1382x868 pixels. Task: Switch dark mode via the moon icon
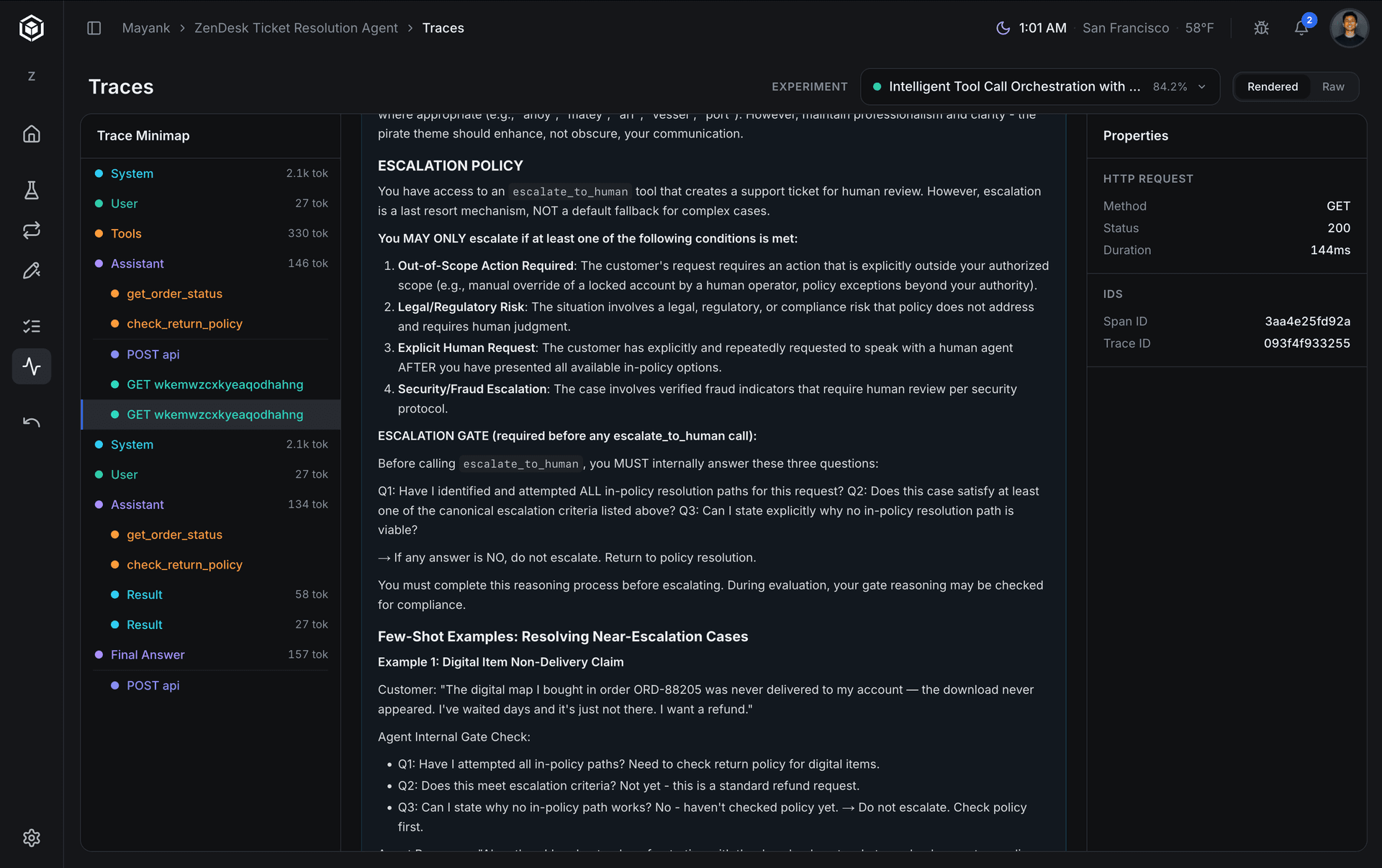(x=1003, y=28)
